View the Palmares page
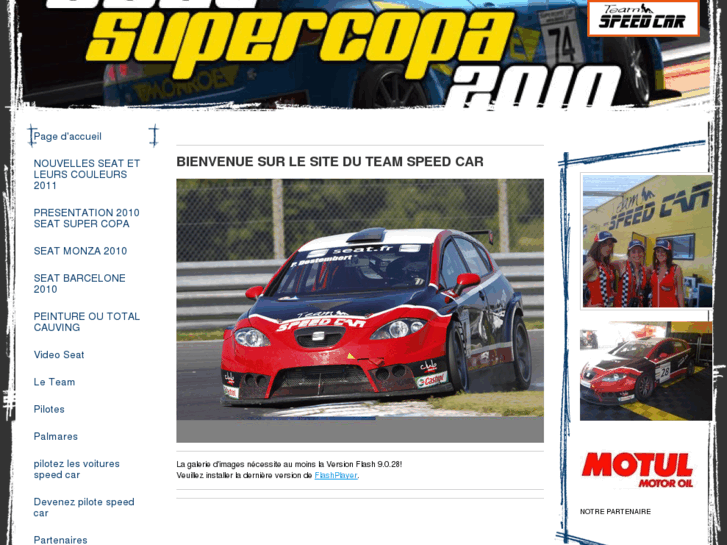This screenshot has width=727, height=545. coord(56,436)
